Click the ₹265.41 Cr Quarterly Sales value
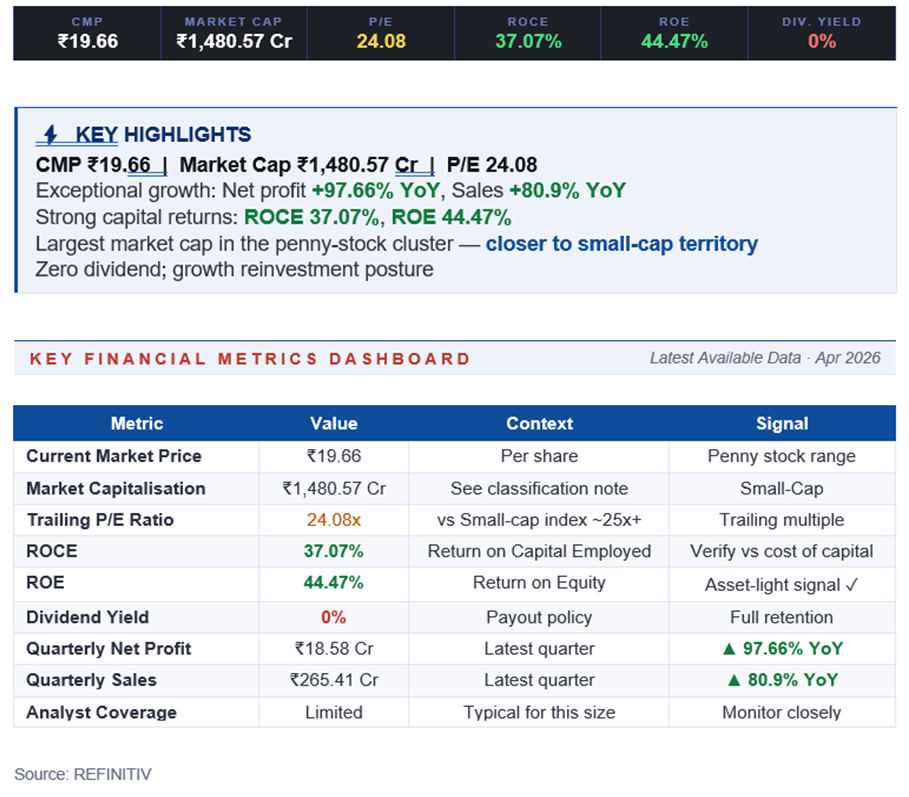This screenshot has width=909, height=797. [x=334, y=681]
